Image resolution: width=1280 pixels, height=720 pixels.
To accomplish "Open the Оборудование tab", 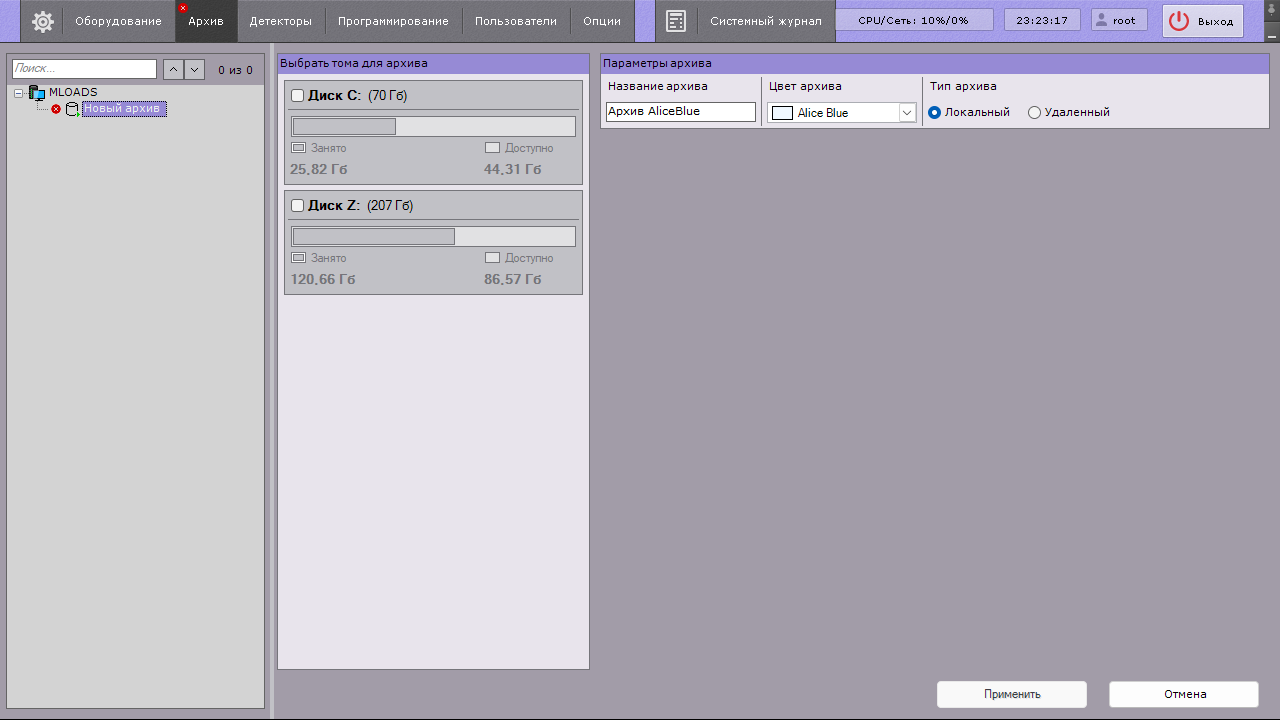I will (118, 21).
